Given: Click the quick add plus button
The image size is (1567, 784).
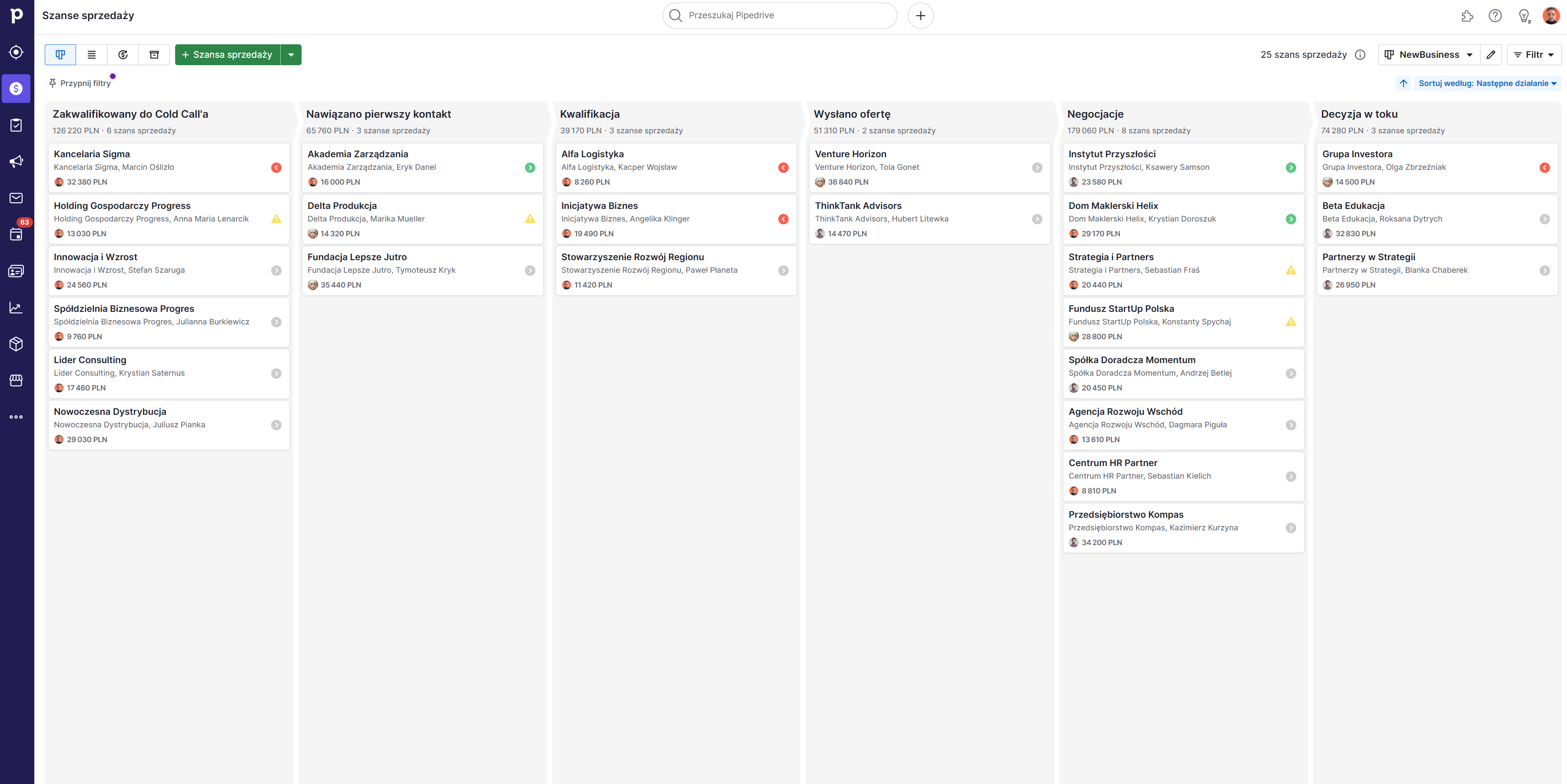Looking at the screenshot, I should point(920,16).
